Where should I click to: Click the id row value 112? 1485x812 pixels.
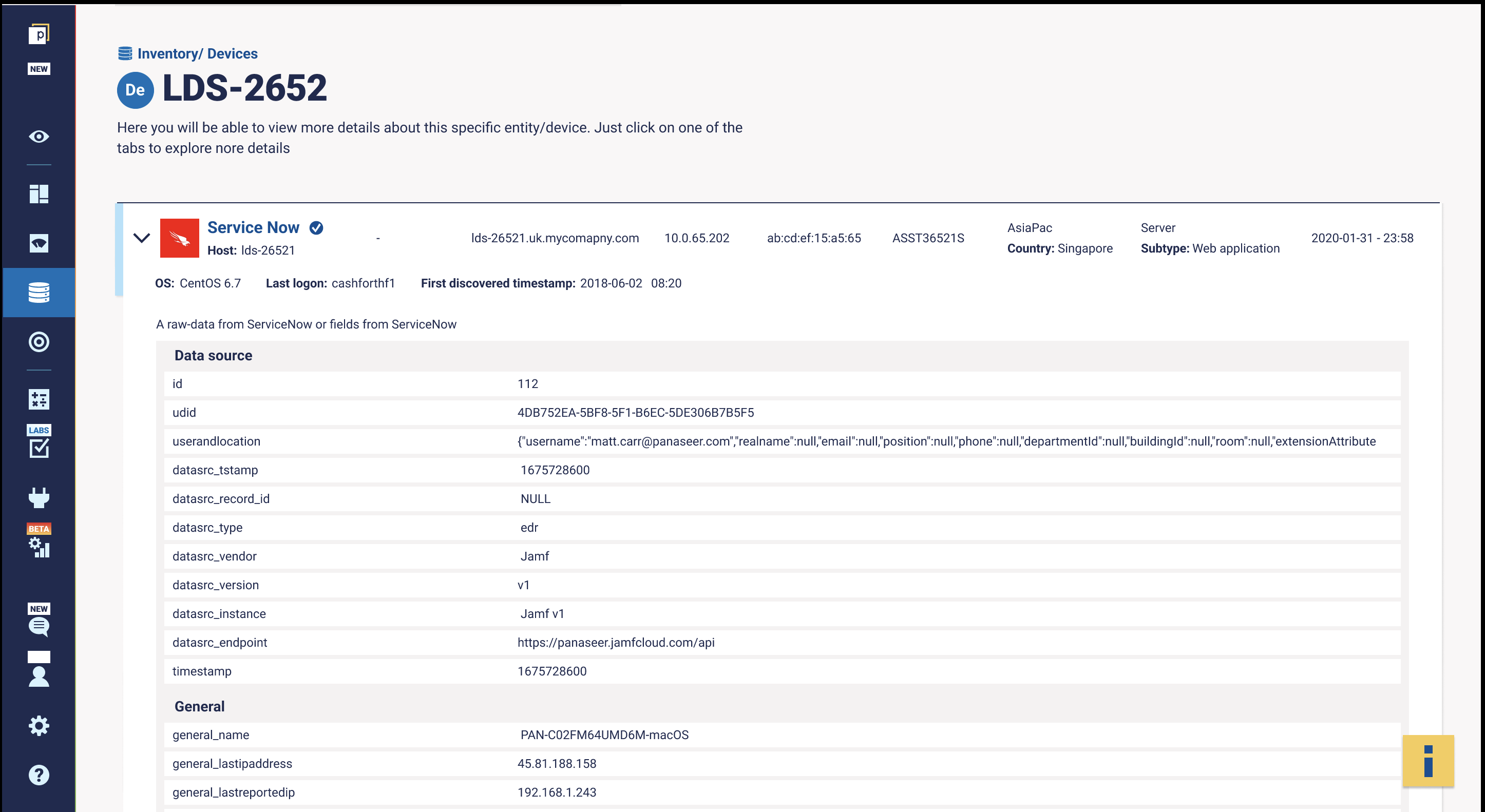pos(527,384)
